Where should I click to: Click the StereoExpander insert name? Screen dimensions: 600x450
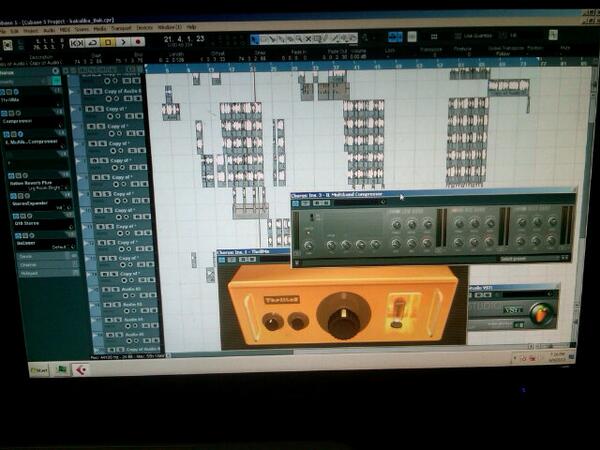[31, 203]
